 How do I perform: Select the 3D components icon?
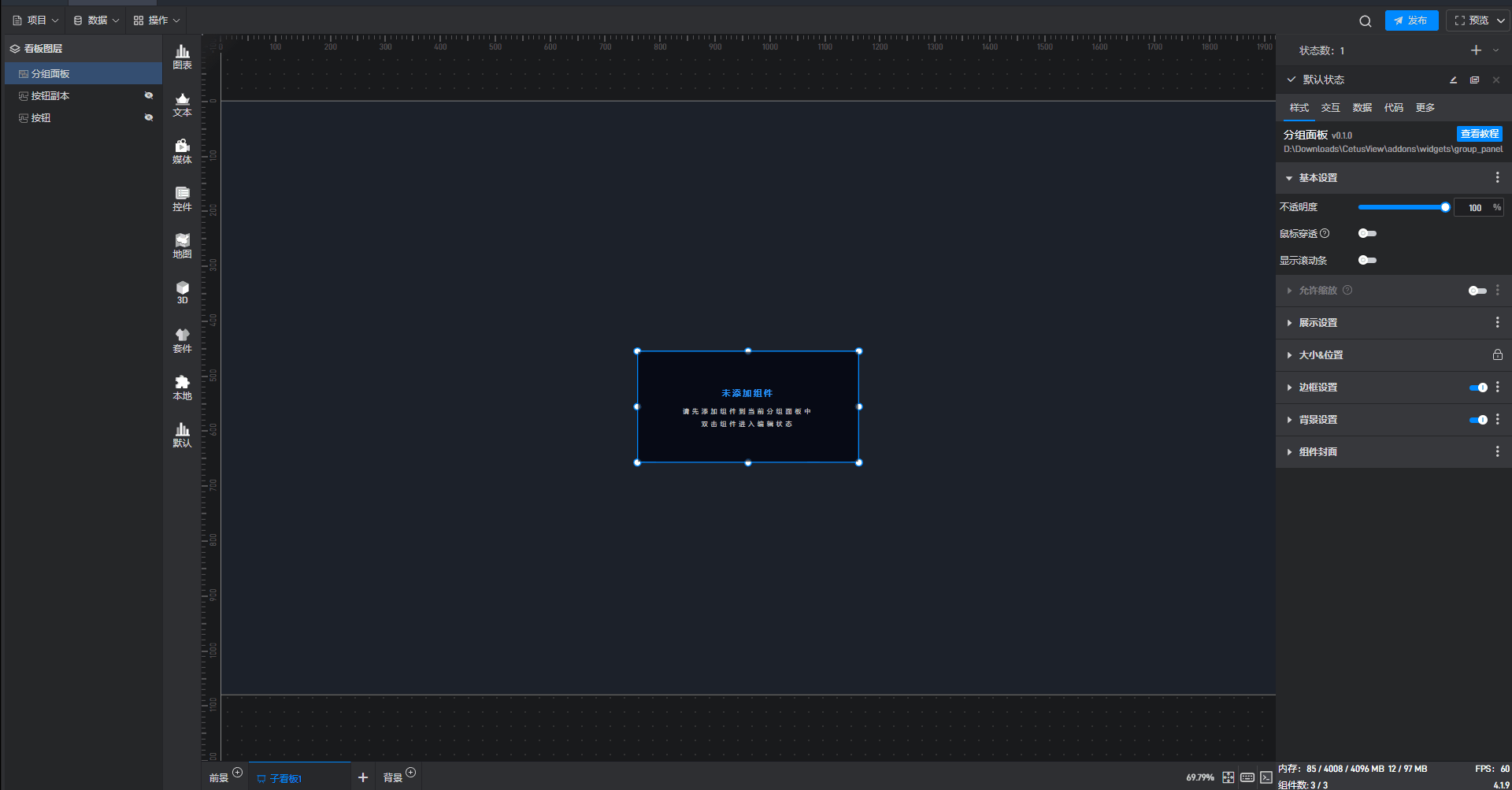click(182, 292)
